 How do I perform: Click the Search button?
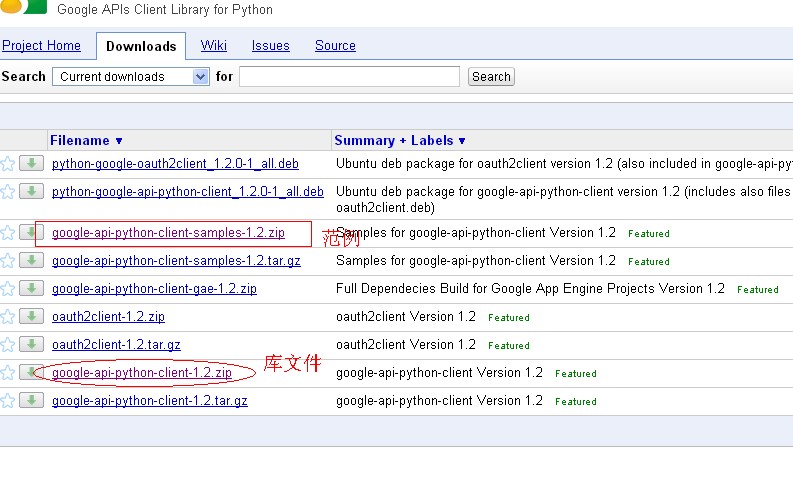(x=491, y=77)
